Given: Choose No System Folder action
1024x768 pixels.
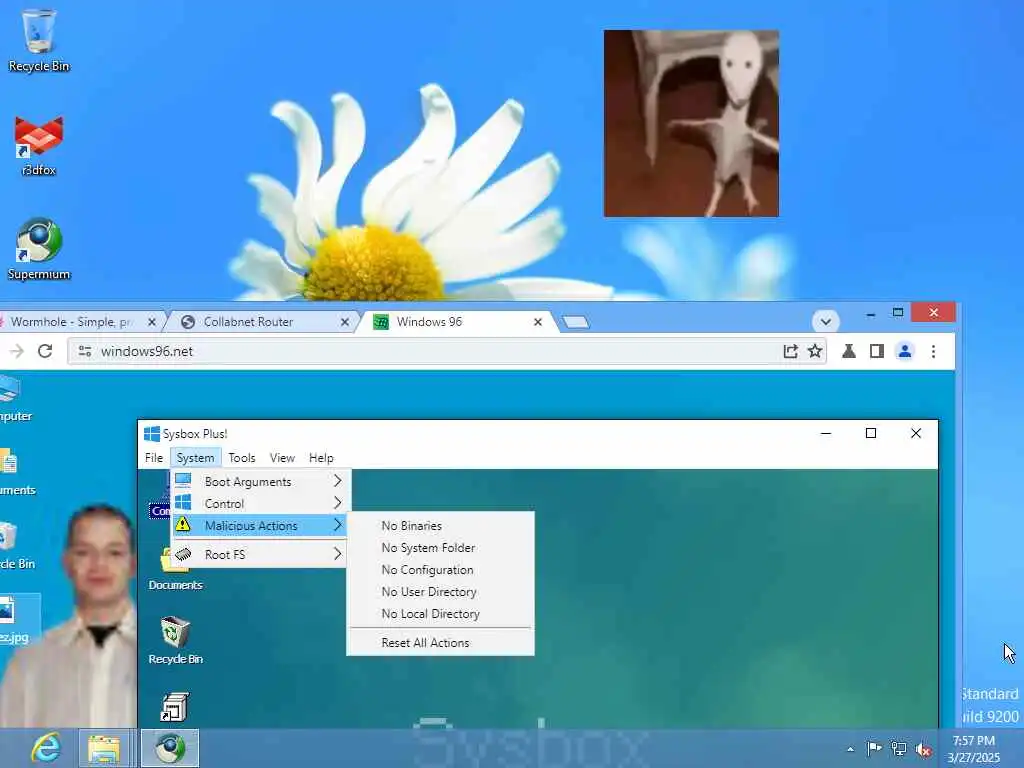Looking at the screenshot, I should [441, 548].
